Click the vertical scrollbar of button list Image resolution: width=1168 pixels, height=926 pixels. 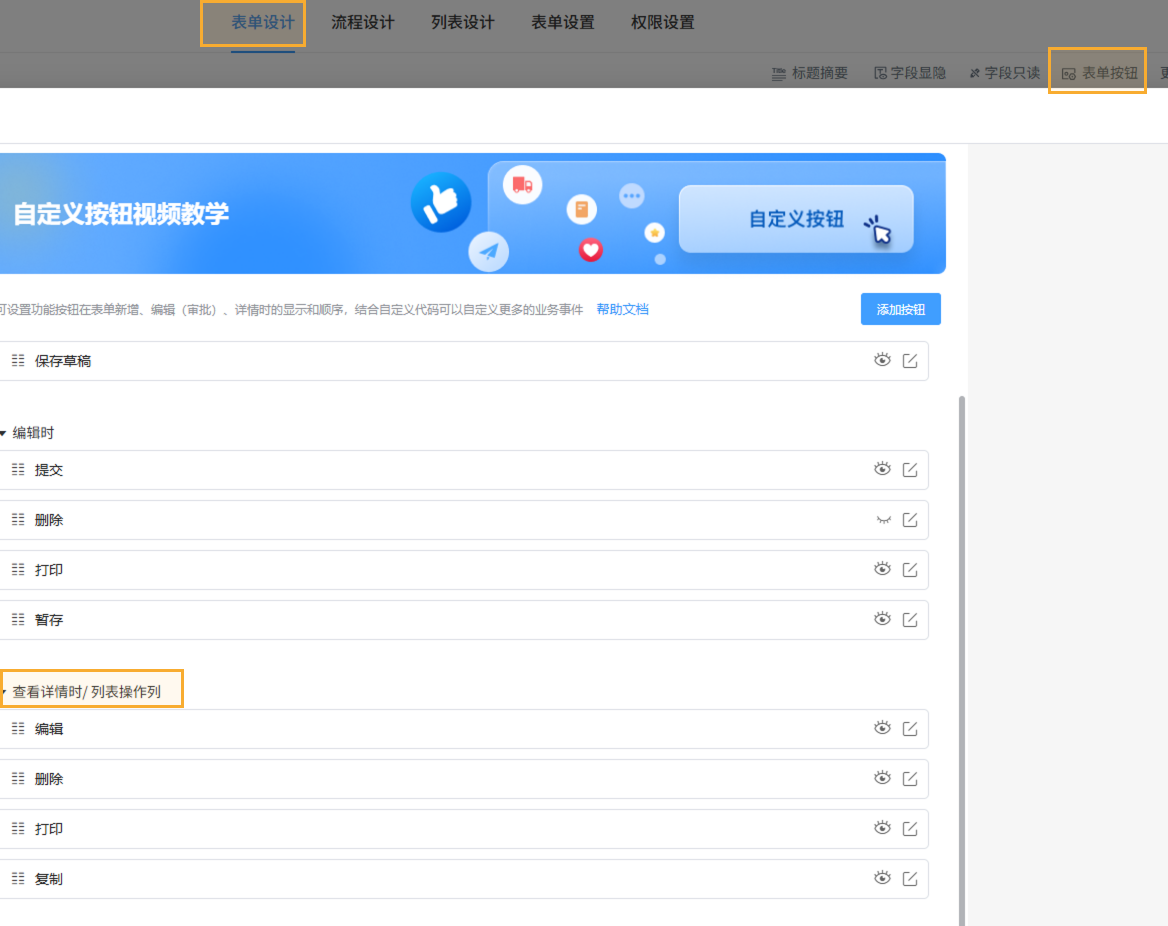962,659
